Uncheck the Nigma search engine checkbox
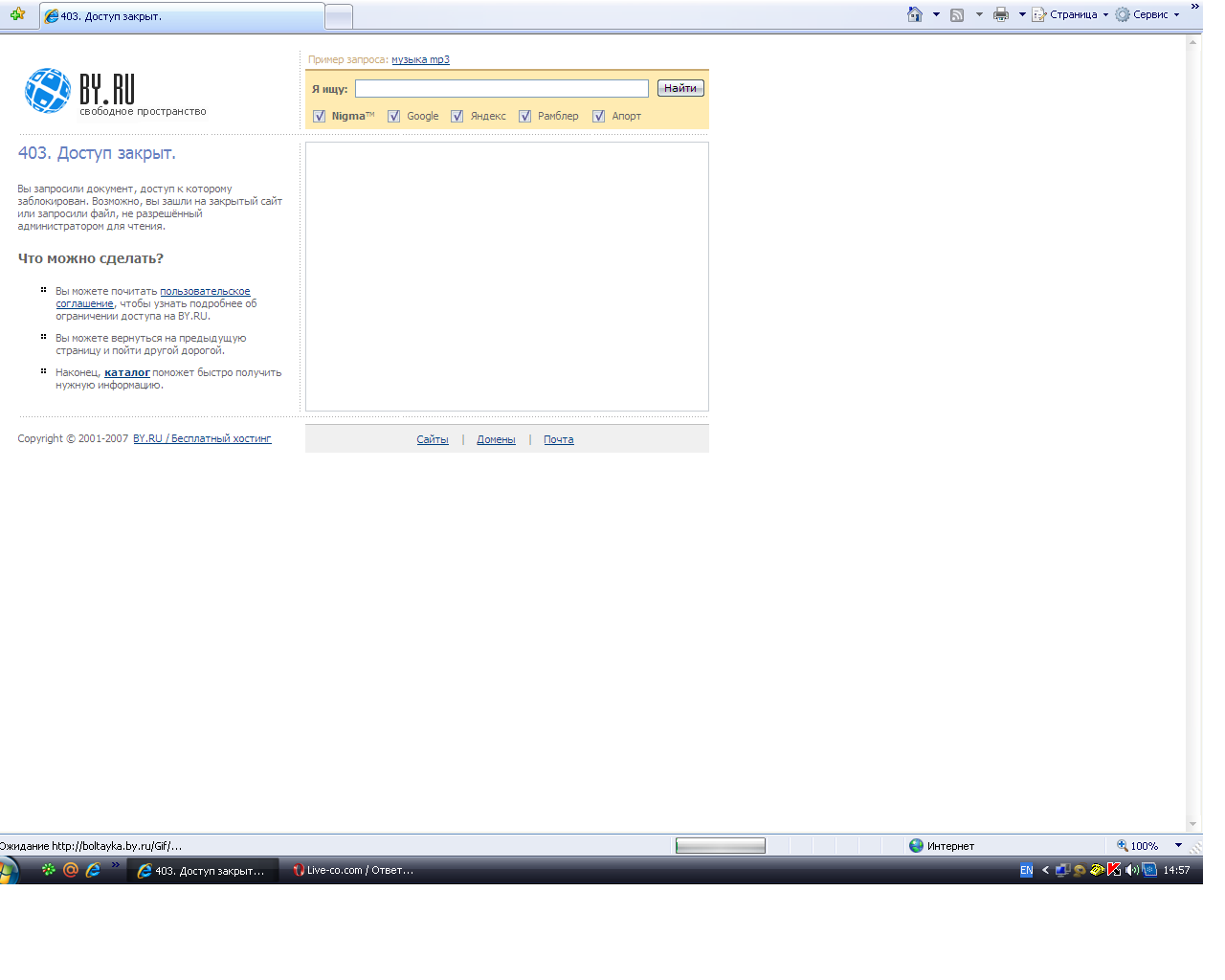Screen dimensions: 1225x980 [320, 117]
